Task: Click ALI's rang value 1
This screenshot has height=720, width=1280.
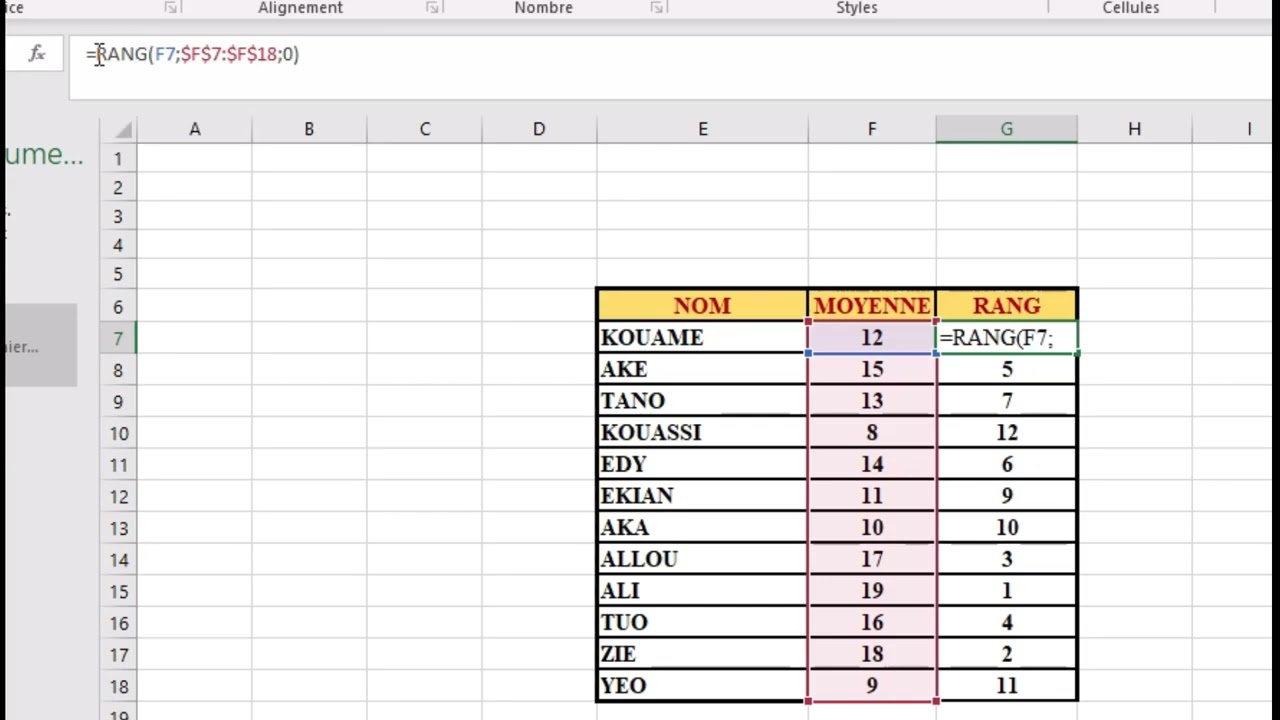Action: (1007, 591)
